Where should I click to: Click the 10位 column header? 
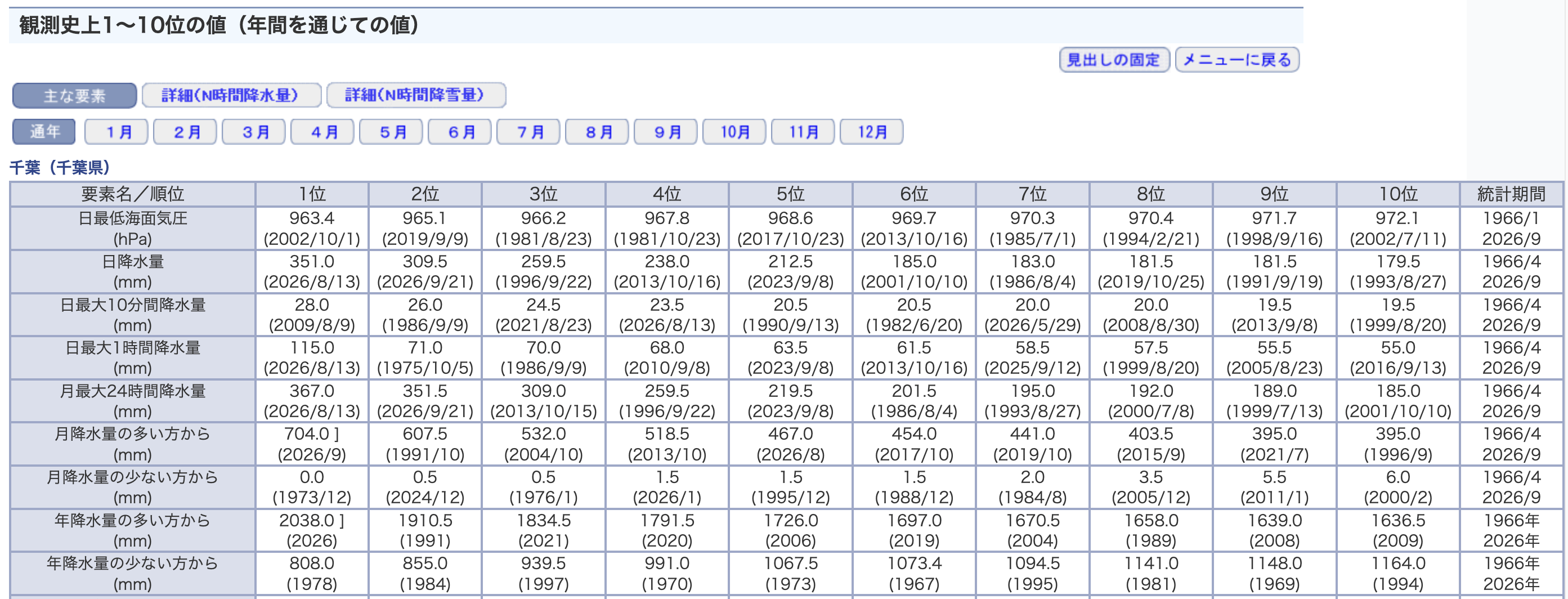pyautogui.click(x=1397, y=194)
